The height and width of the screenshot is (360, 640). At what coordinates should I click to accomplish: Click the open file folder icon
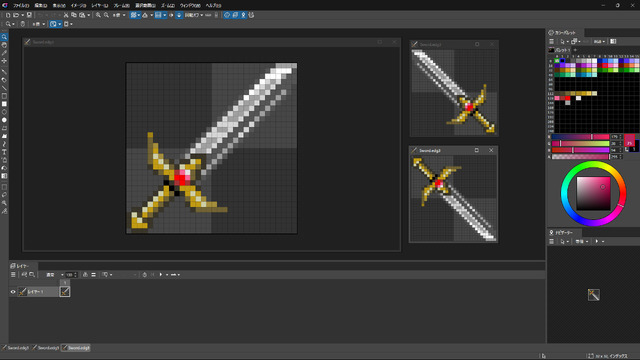tap(16, 15)
